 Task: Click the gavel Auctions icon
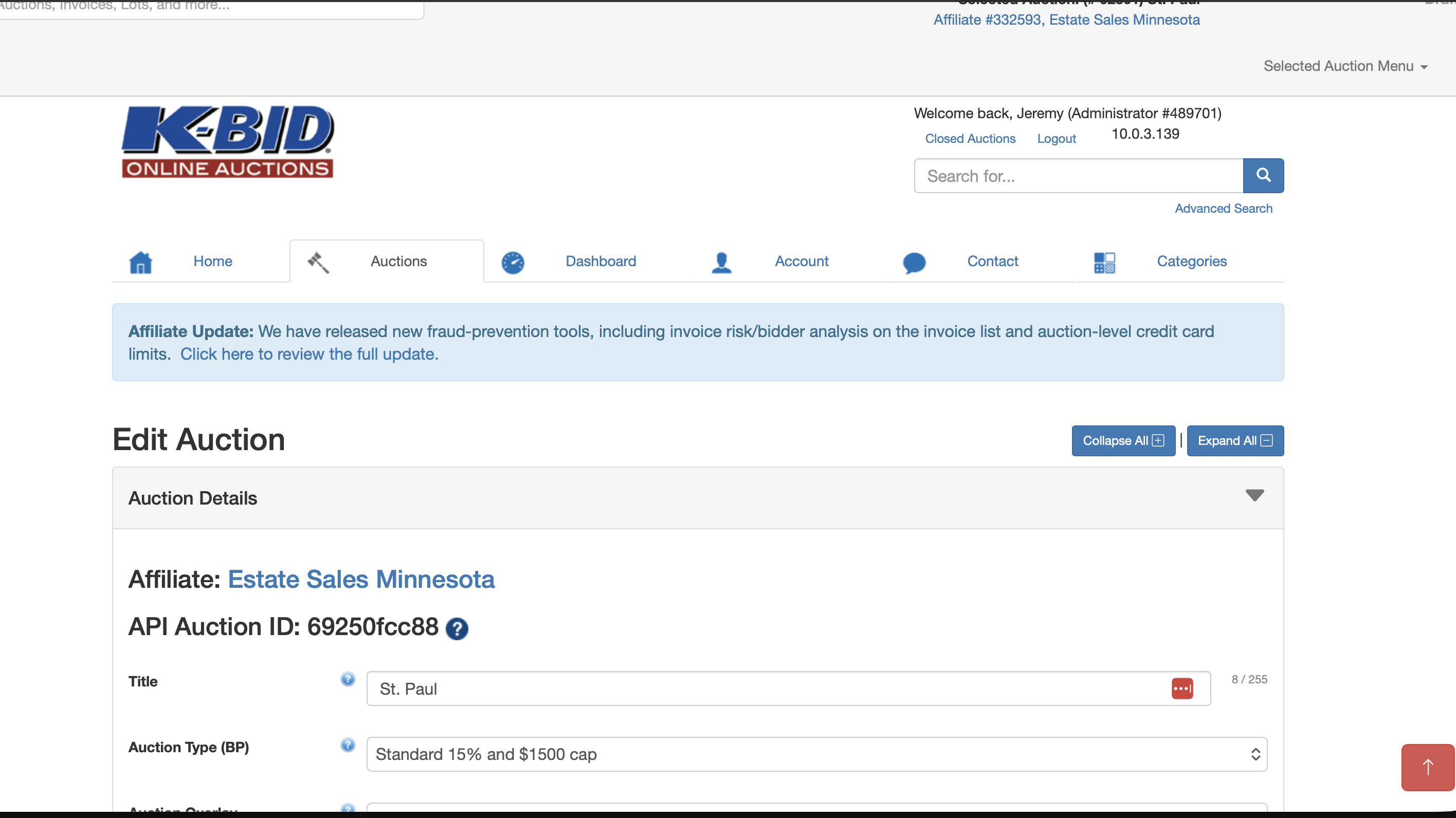pyautogui.click(x=318, y=262)
